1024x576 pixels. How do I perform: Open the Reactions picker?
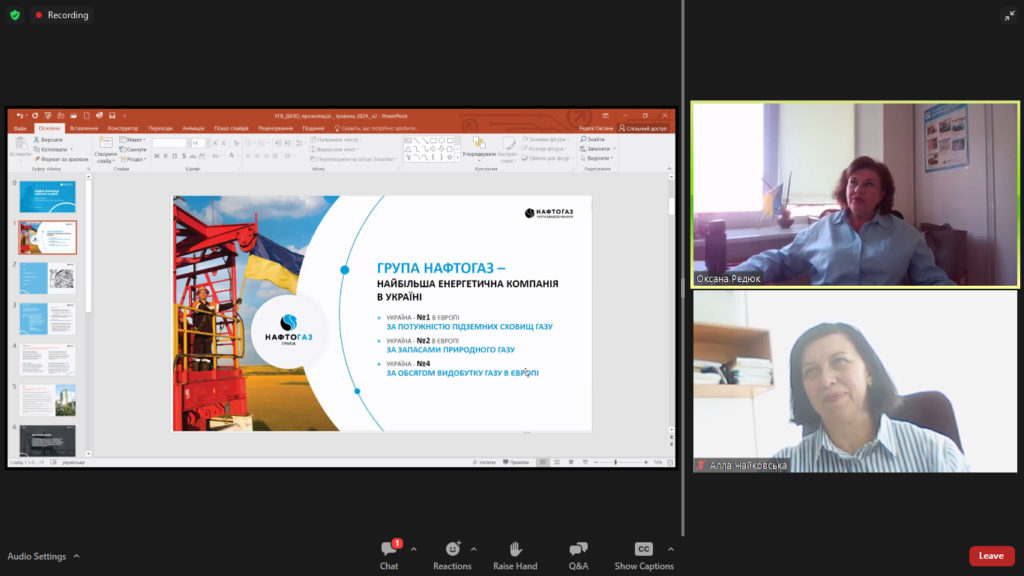[x=452, y=553]
